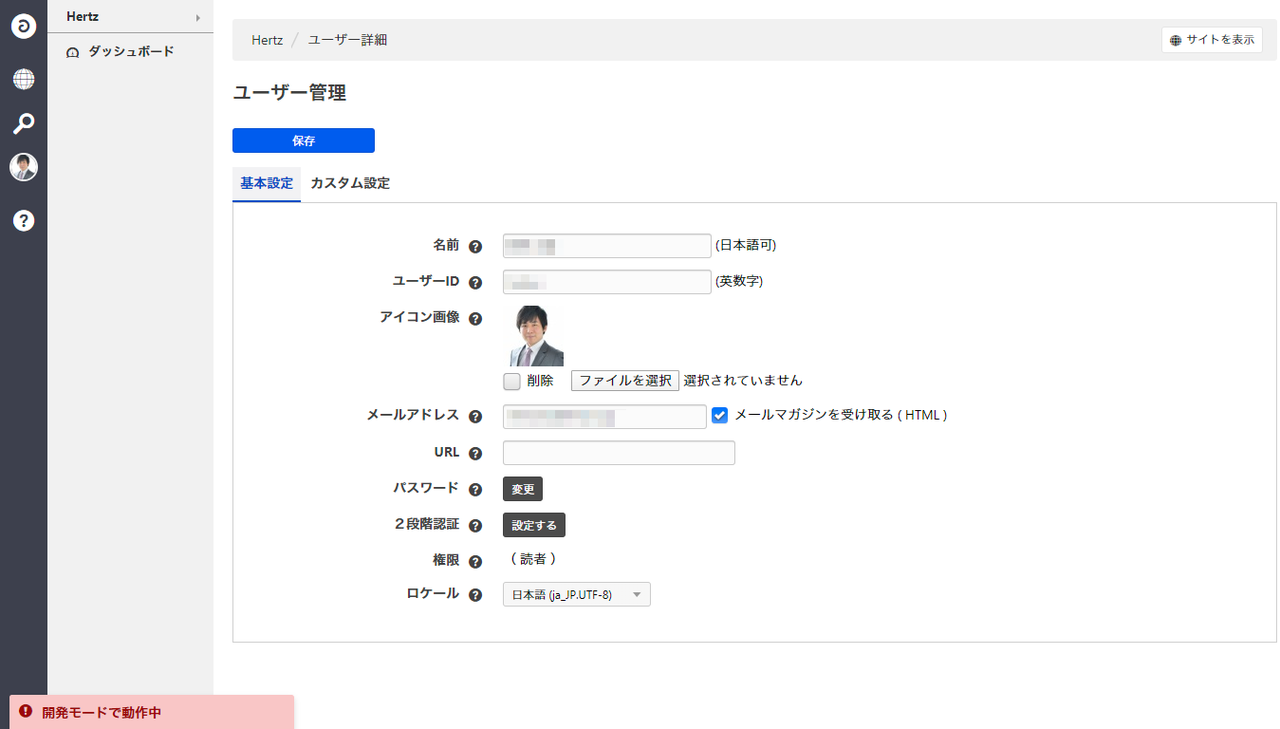
Task: Click help icon next to ロケール
Action: pos(476,595)
